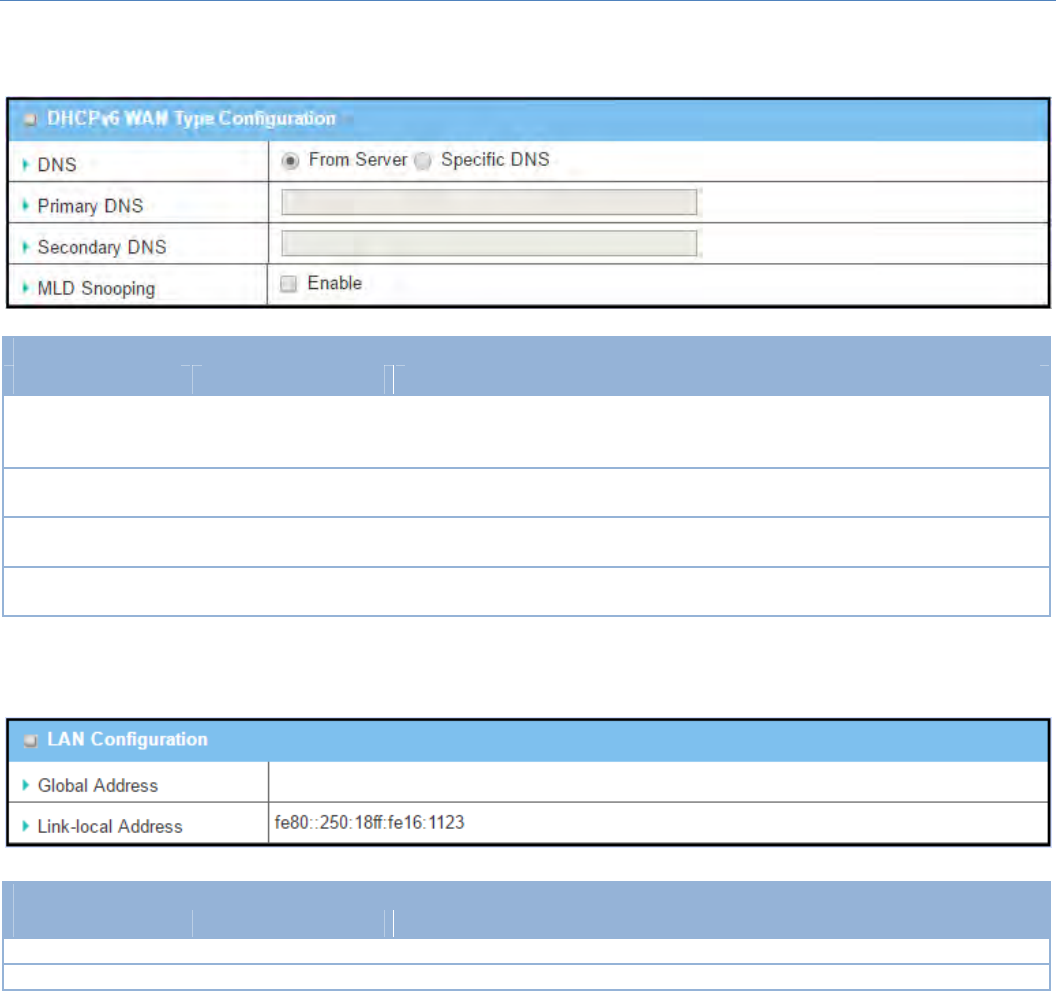Viewport: 1056px width, 991px height.
Task: Select the From Server DNS radio button
Action: tap(290, 161)
